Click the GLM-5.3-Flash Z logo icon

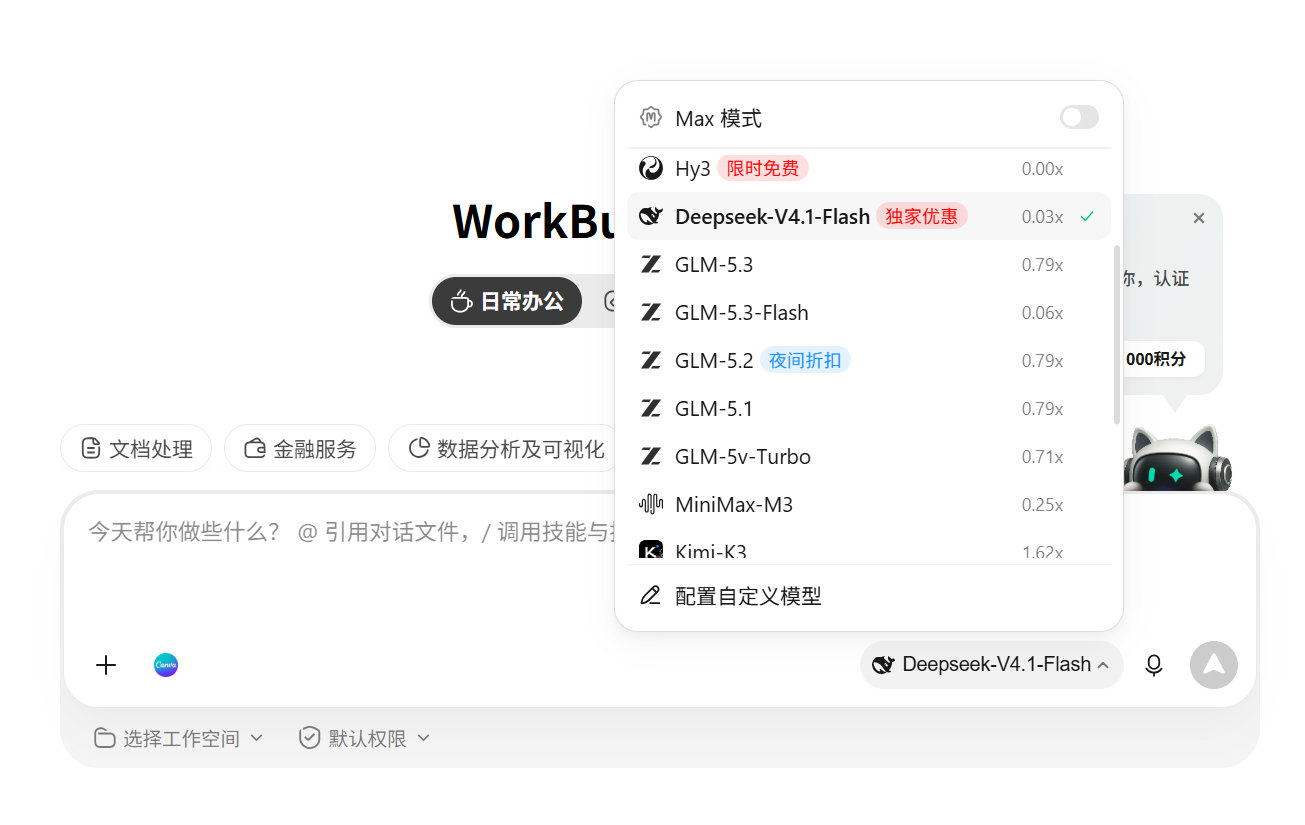click(651, 312)
